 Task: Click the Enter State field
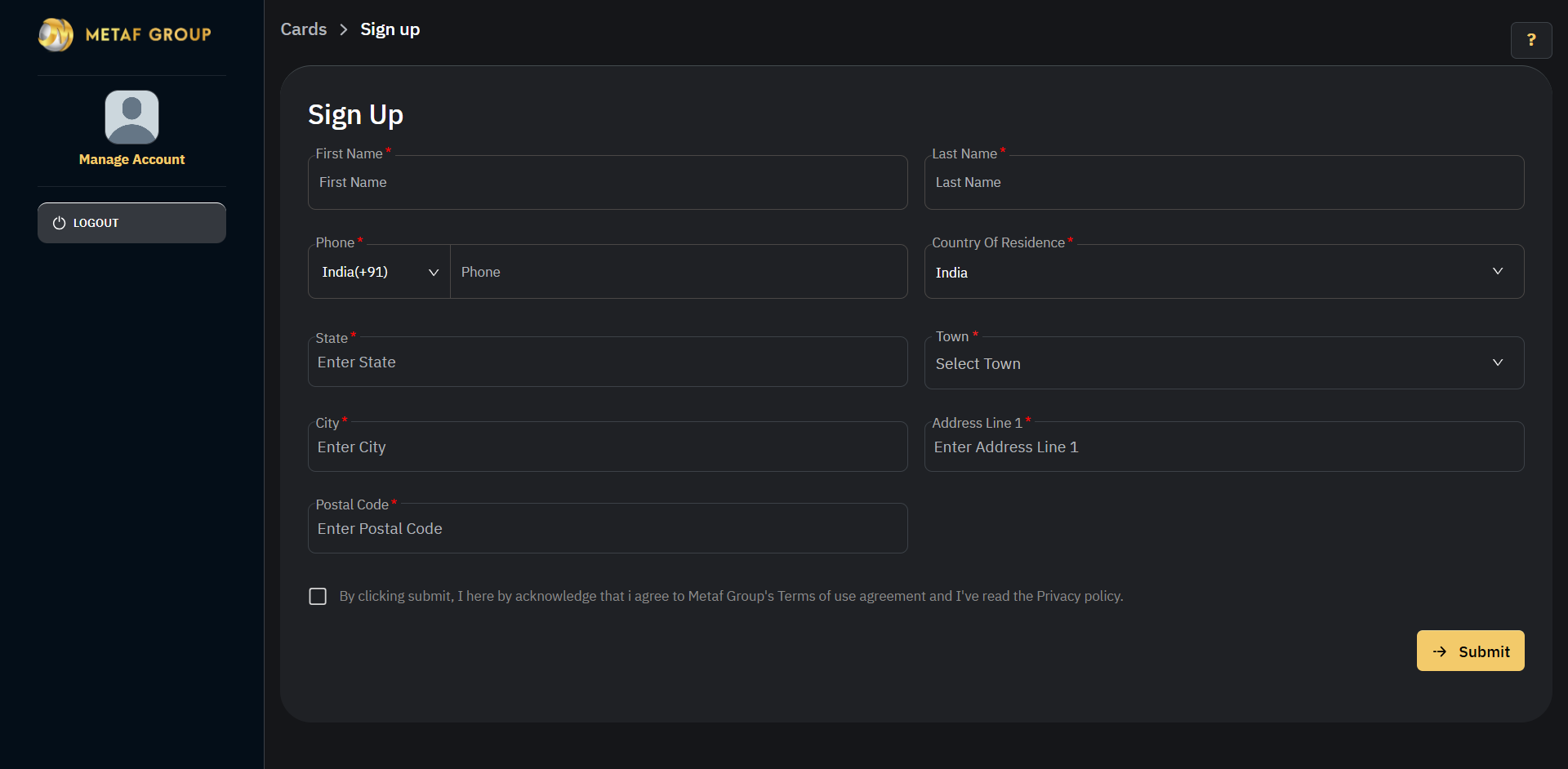pyautogui.click(x=608, y=362)
